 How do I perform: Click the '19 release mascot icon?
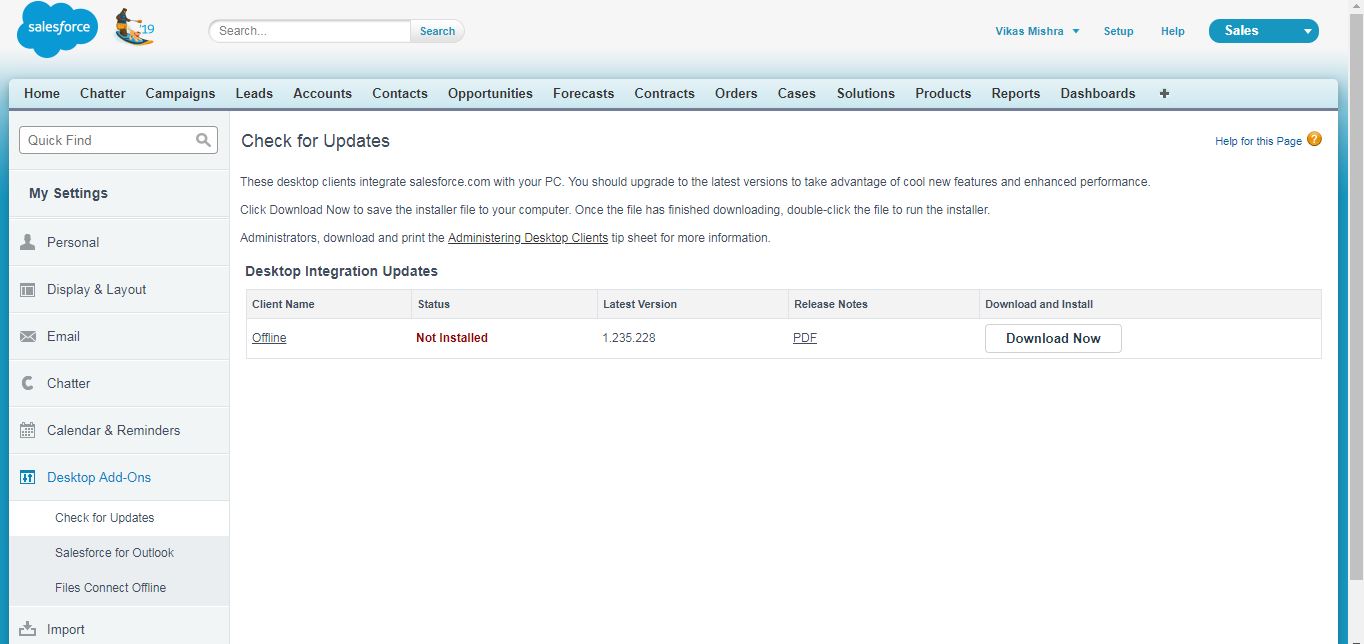134,28
